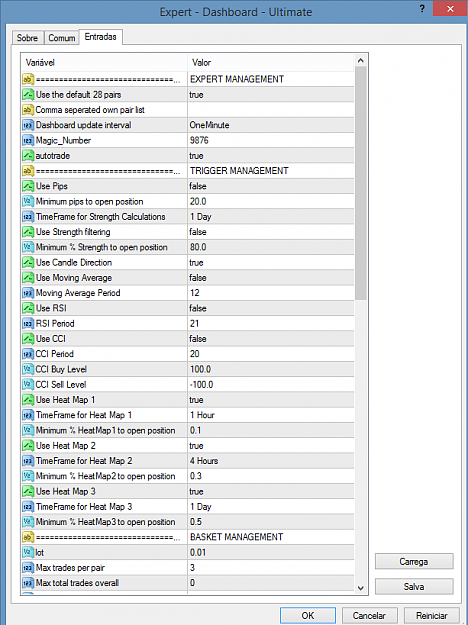The width and height of the screenshot is (468, 625).
Task: Click the boolean icon for 'Use Moving Average'
Action: 28,278
